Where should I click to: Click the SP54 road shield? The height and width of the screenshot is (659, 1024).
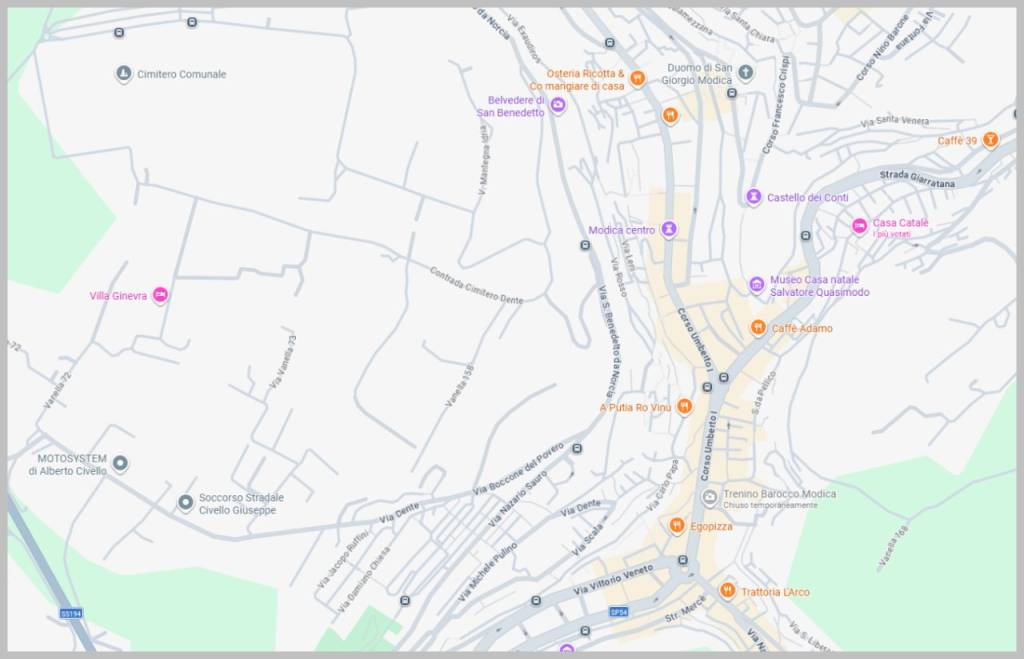click(x=618, y=611)
